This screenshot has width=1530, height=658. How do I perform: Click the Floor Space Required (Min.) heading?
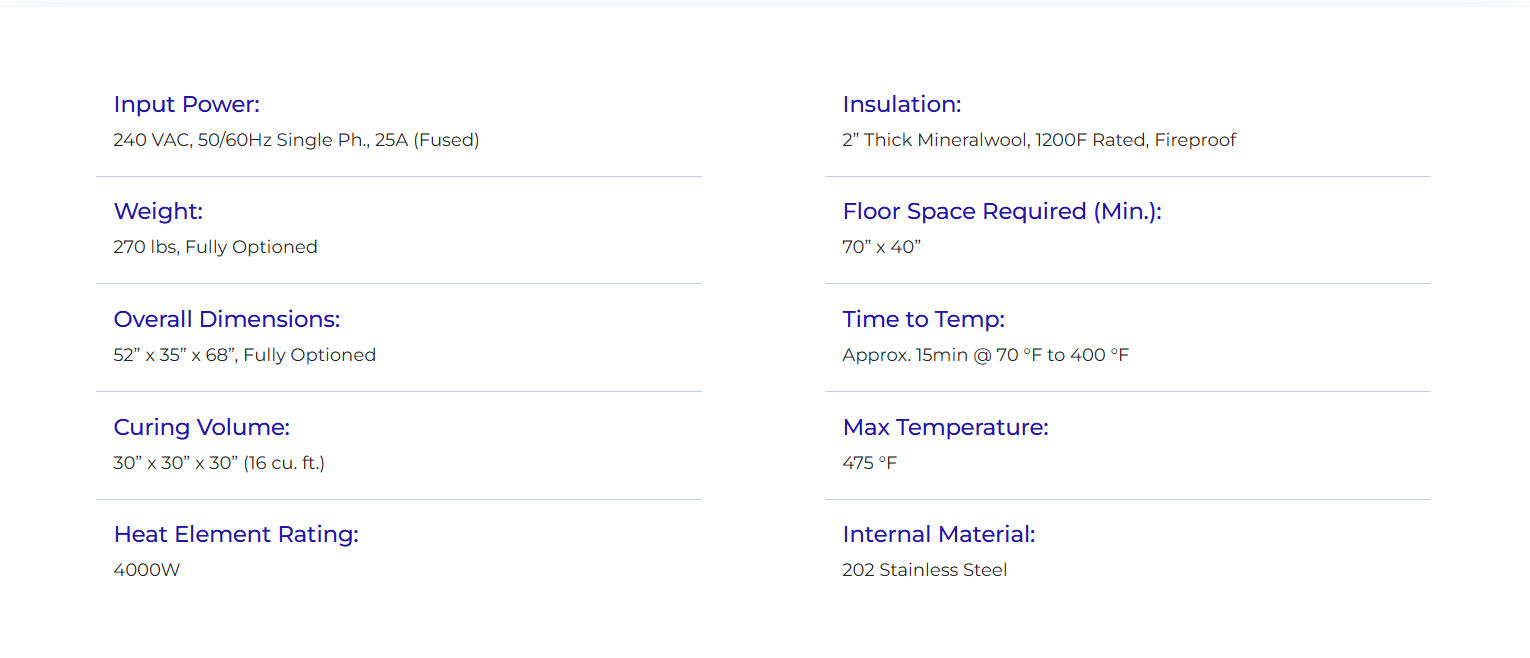point(1002,212)
